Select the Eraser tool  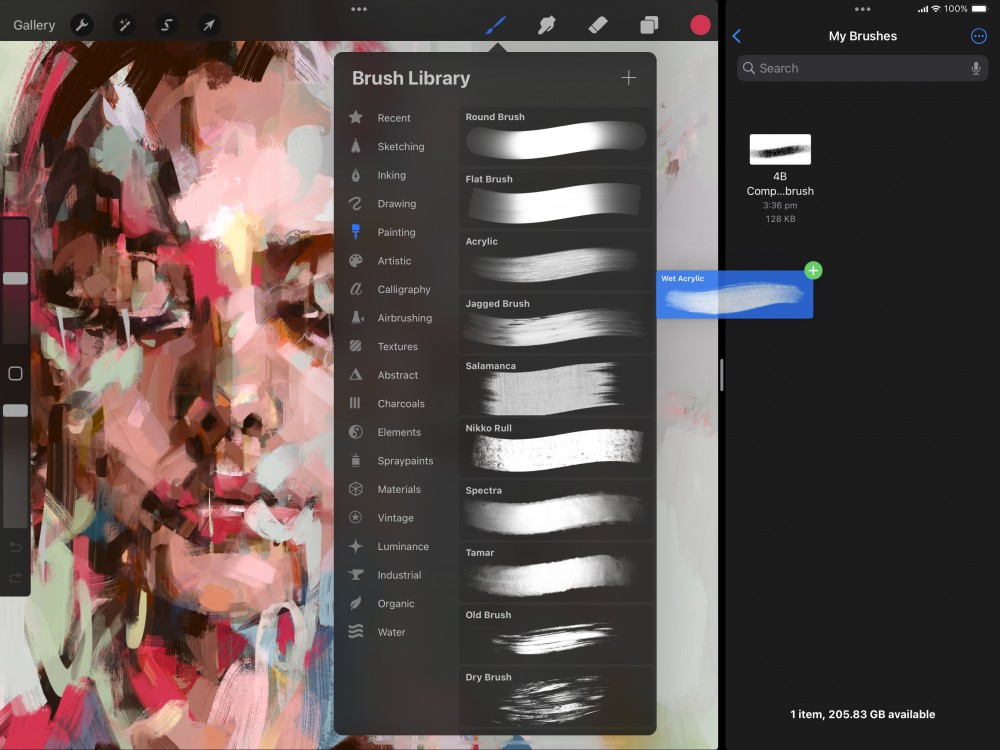[x=597, y=25]
